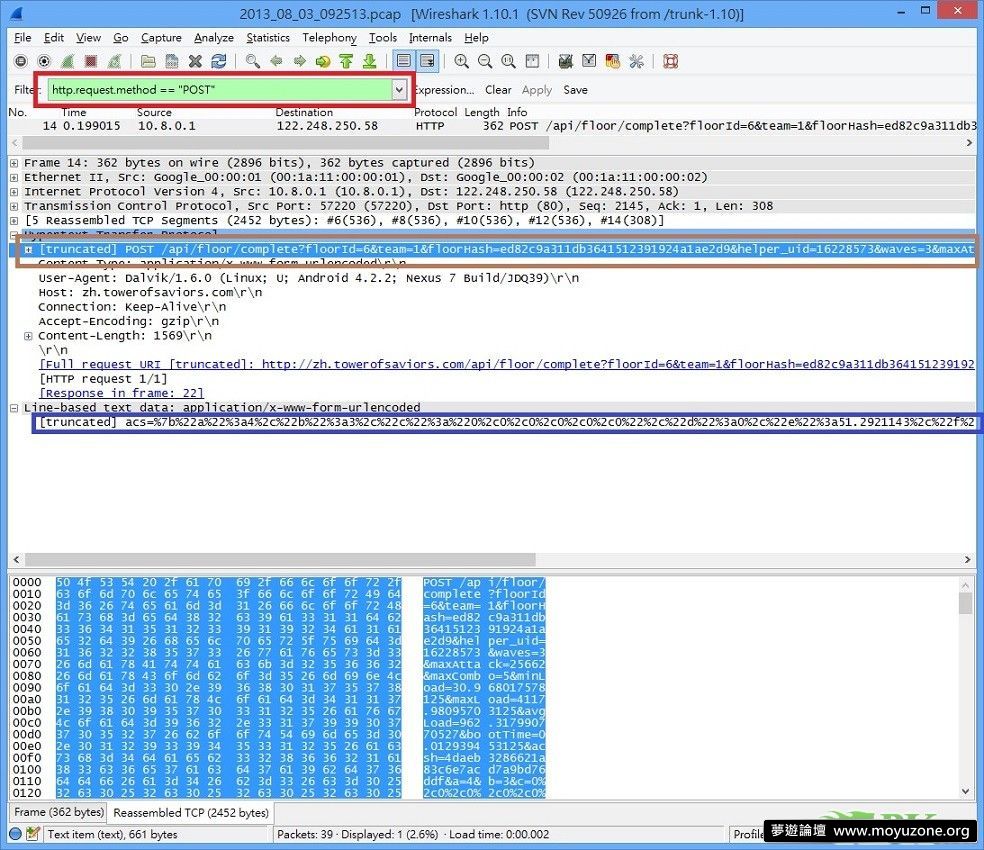Image resolution: width=984 pixels, height=850 pixels.
Task: Open Preferences wrench icon in toolbar
Action: (x=636, y=62)
